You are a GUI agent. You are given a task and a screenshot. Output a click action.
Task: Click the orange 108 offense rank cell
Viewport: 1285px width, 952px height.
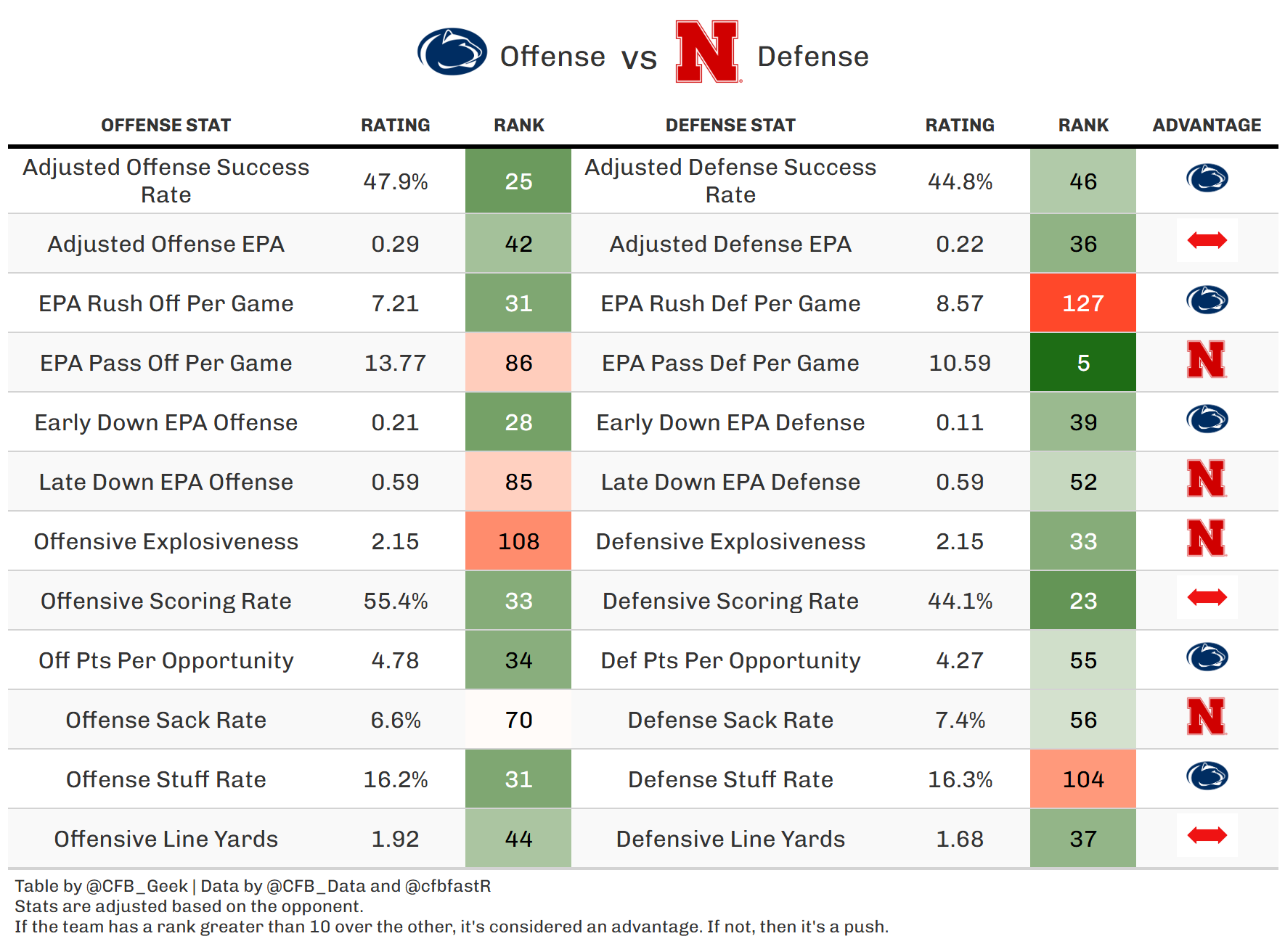(518, 541)
